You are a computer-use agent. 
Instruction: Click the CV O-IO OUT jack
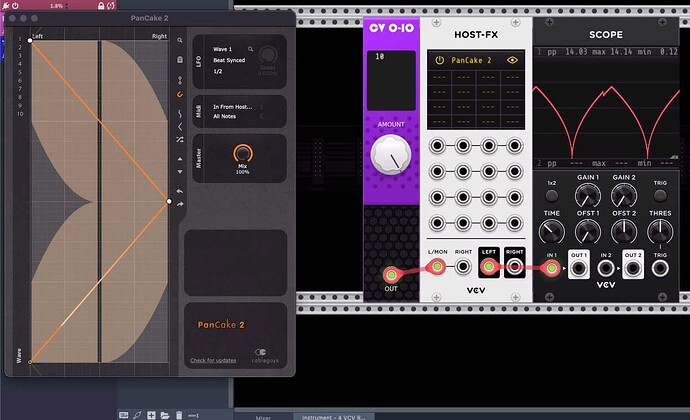tap(390, 274)
